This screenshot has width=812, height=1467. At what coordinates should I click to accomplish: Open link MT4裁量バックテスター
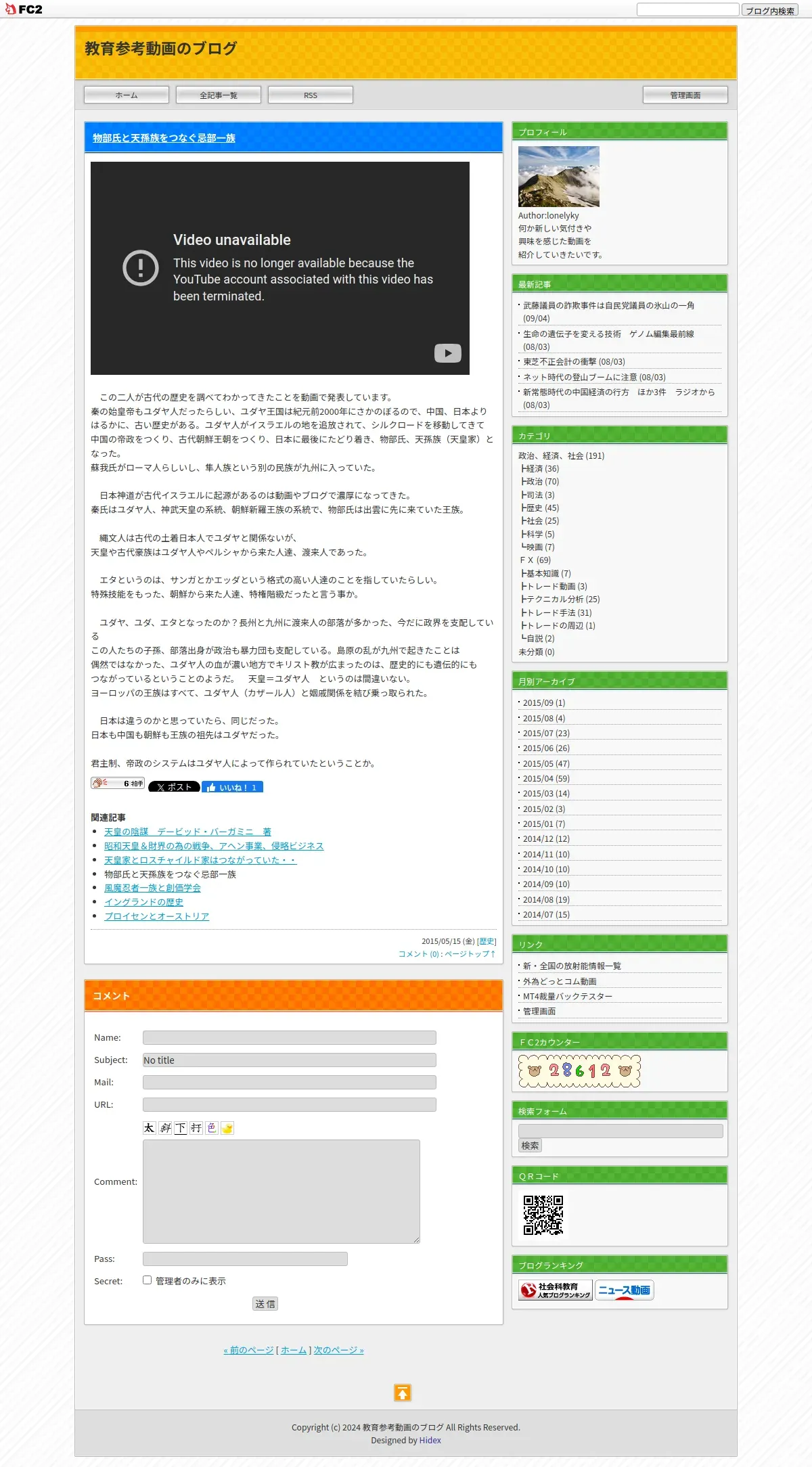[568, 996]
